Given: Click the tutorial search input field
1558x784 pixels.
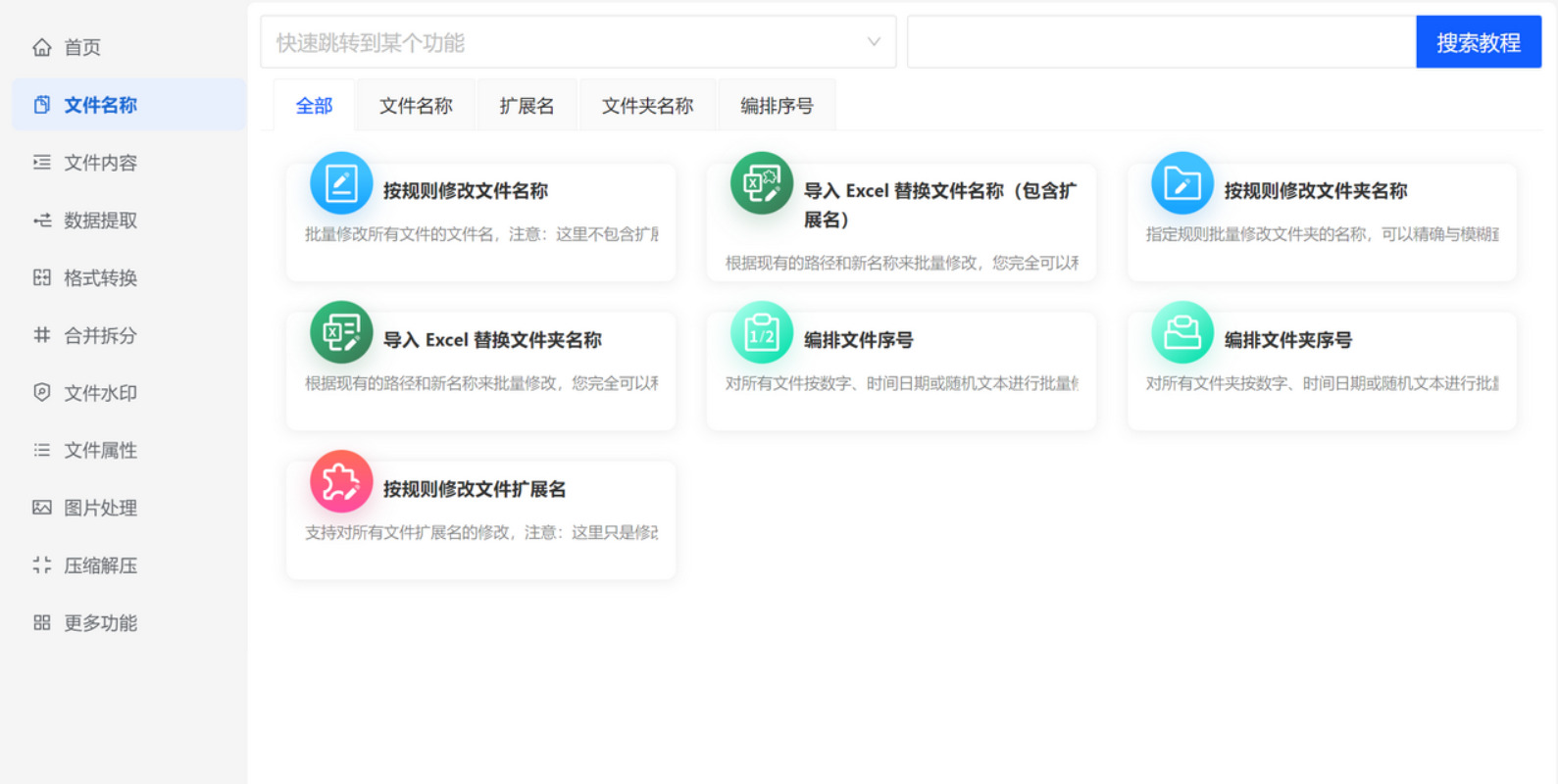Looking at the screenshot, I should coord(1162,42).
